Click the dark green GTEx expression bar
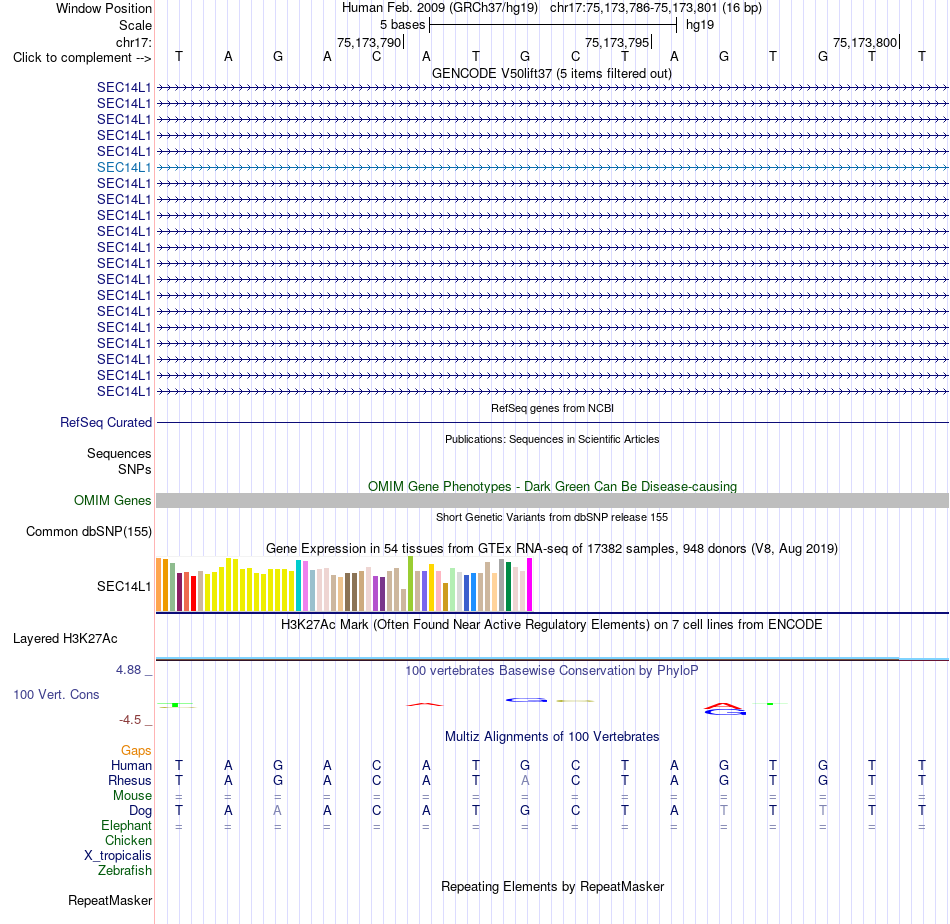The image size is (950, 924). pos(508,587)
